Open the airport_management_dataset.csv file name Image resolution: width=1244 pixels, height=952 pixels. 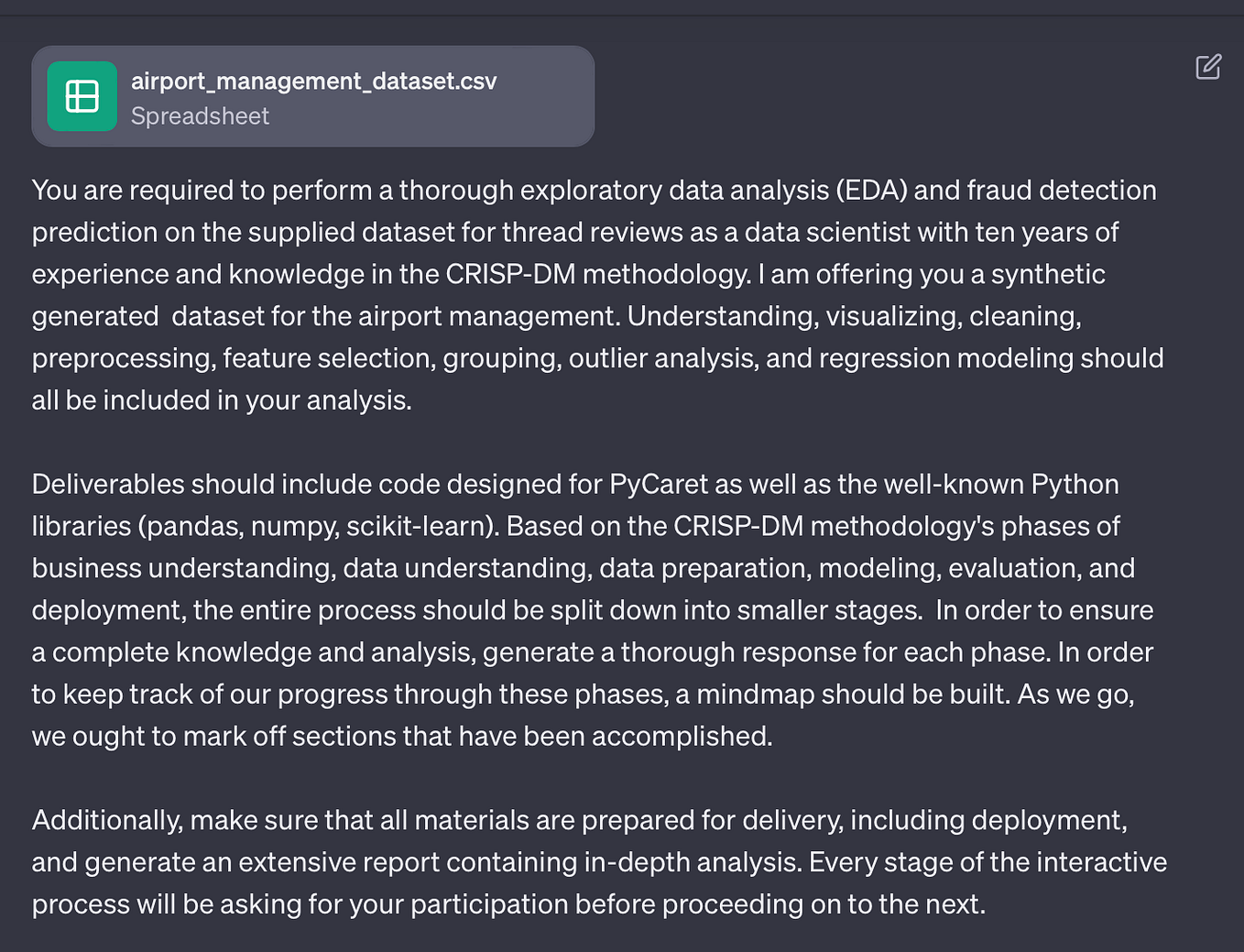[313, 81]
